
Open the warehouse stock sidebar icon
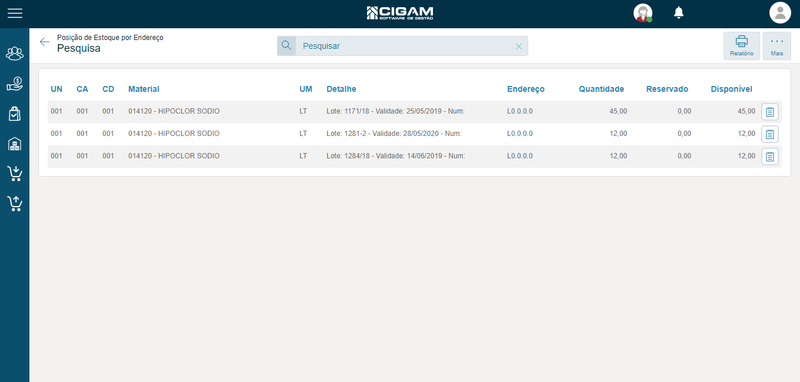(x=15, y=144)
